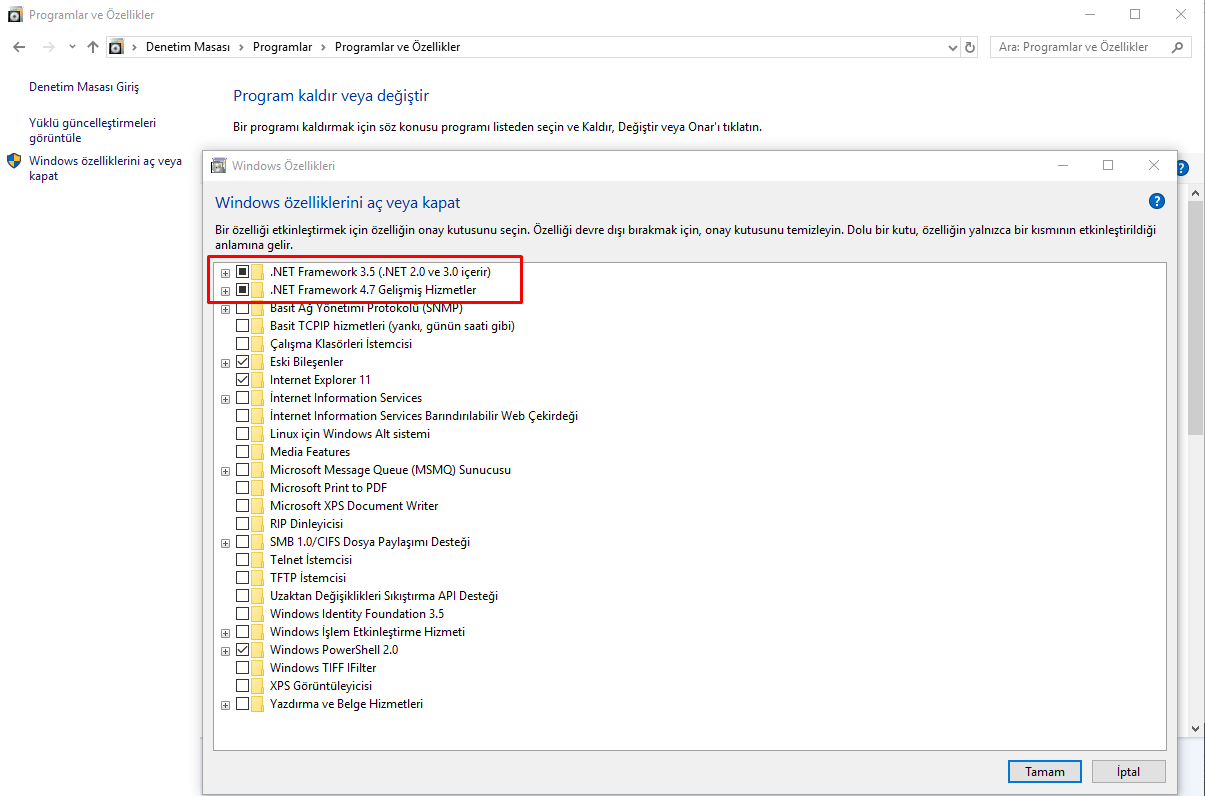Expand the Eski Bileşenler node
Screen dimensions: 1205x796
225,363
